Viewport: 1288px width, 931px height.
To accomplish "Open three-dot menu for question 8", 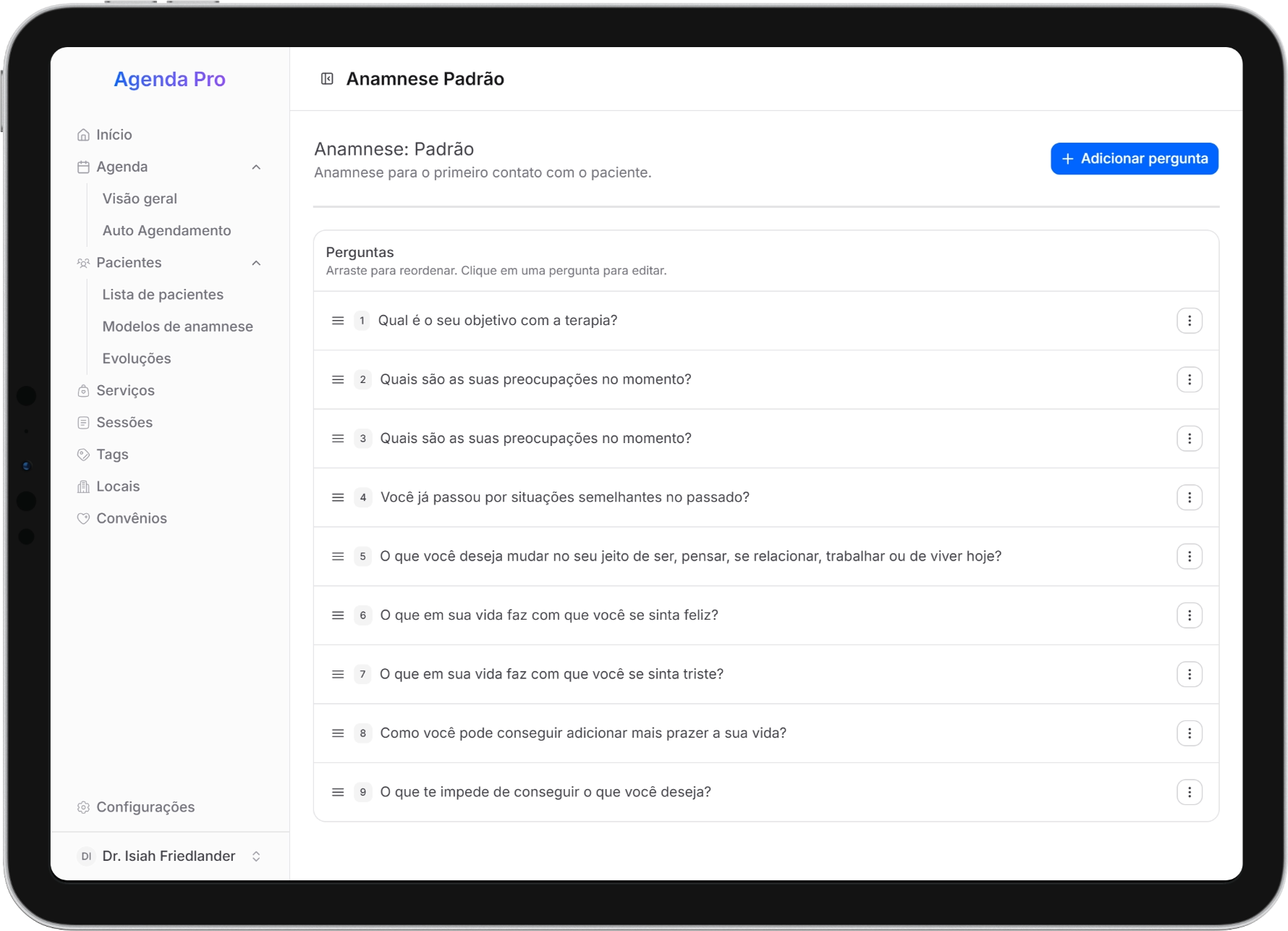I will 1189,733.
